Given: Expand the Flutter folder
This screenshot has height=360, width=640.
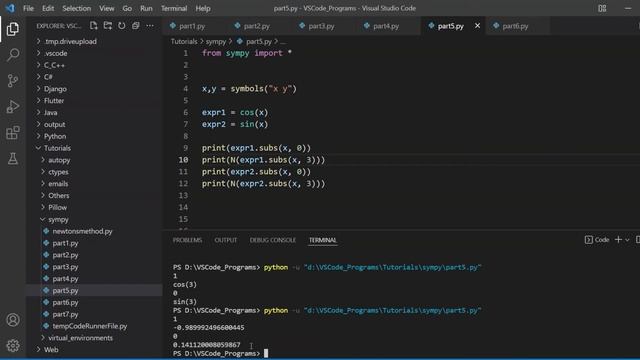Looking at the screenshot, I should click(x=94, y=100).
